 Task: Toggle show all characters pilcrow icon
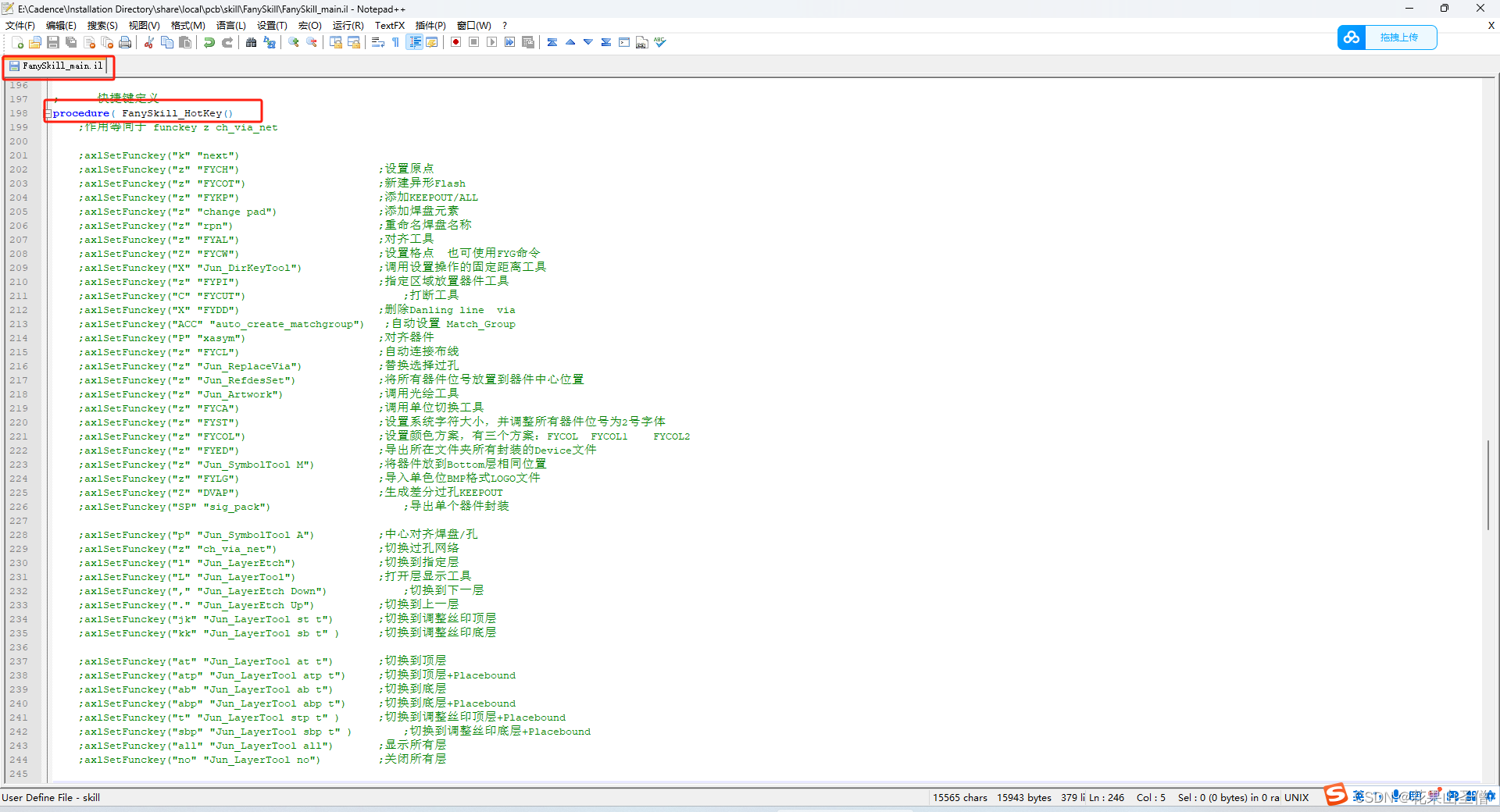(x=396, y=42)
